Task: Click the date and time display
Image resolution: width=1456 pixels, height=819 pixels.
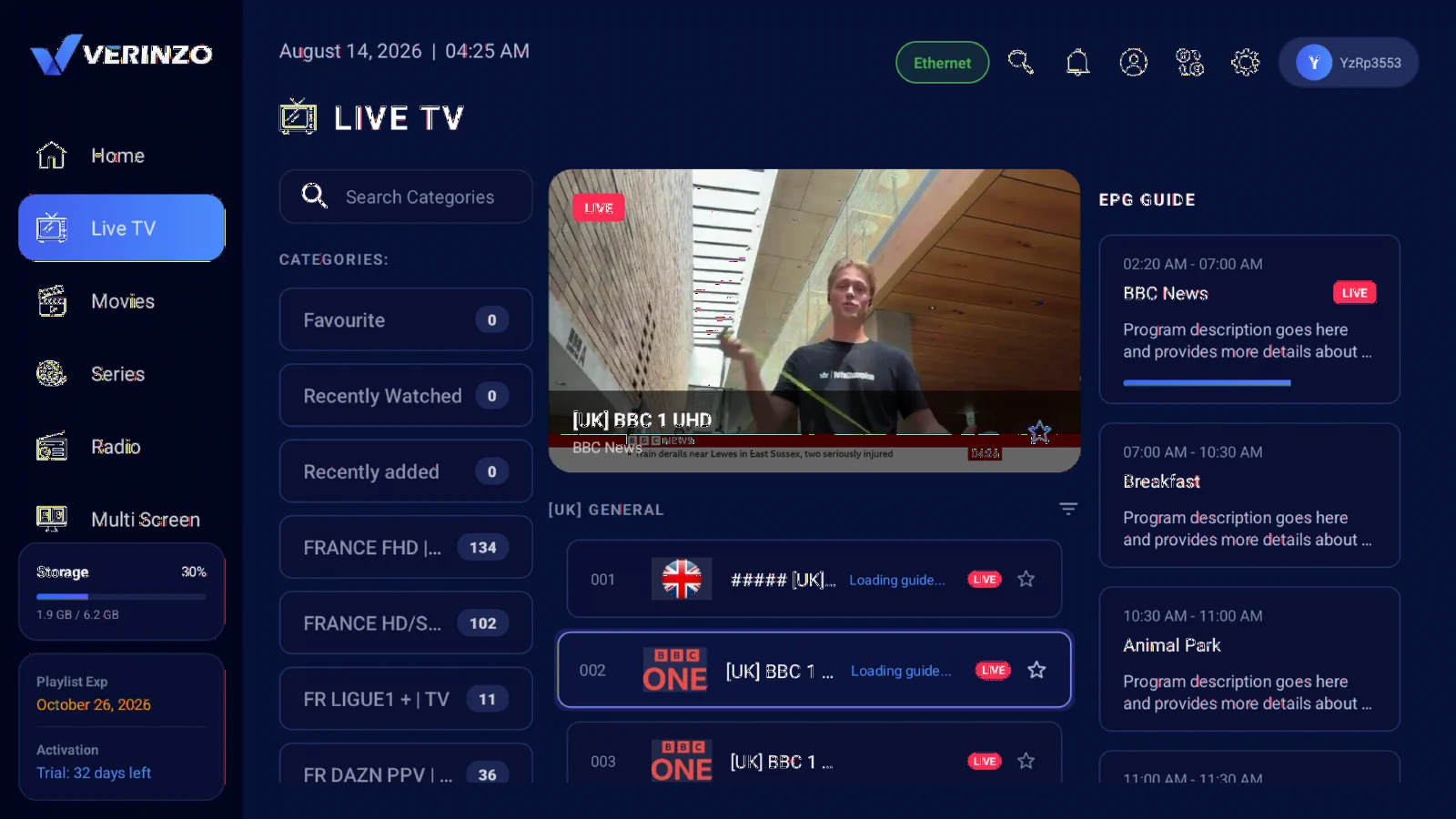Action: (404, 51)
